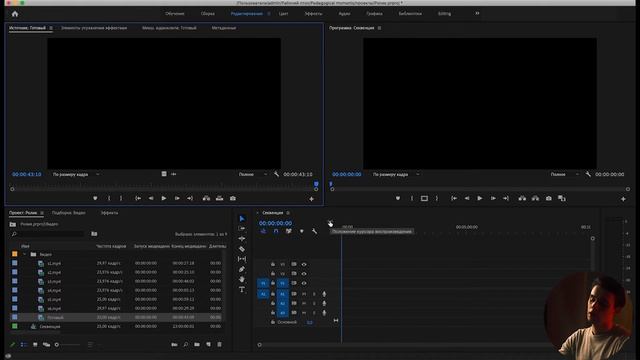Image resolution: width=640 pixels, height=360 pixels.
Task: Switch to Цвет workspace
Action: [x=283, y=14]
